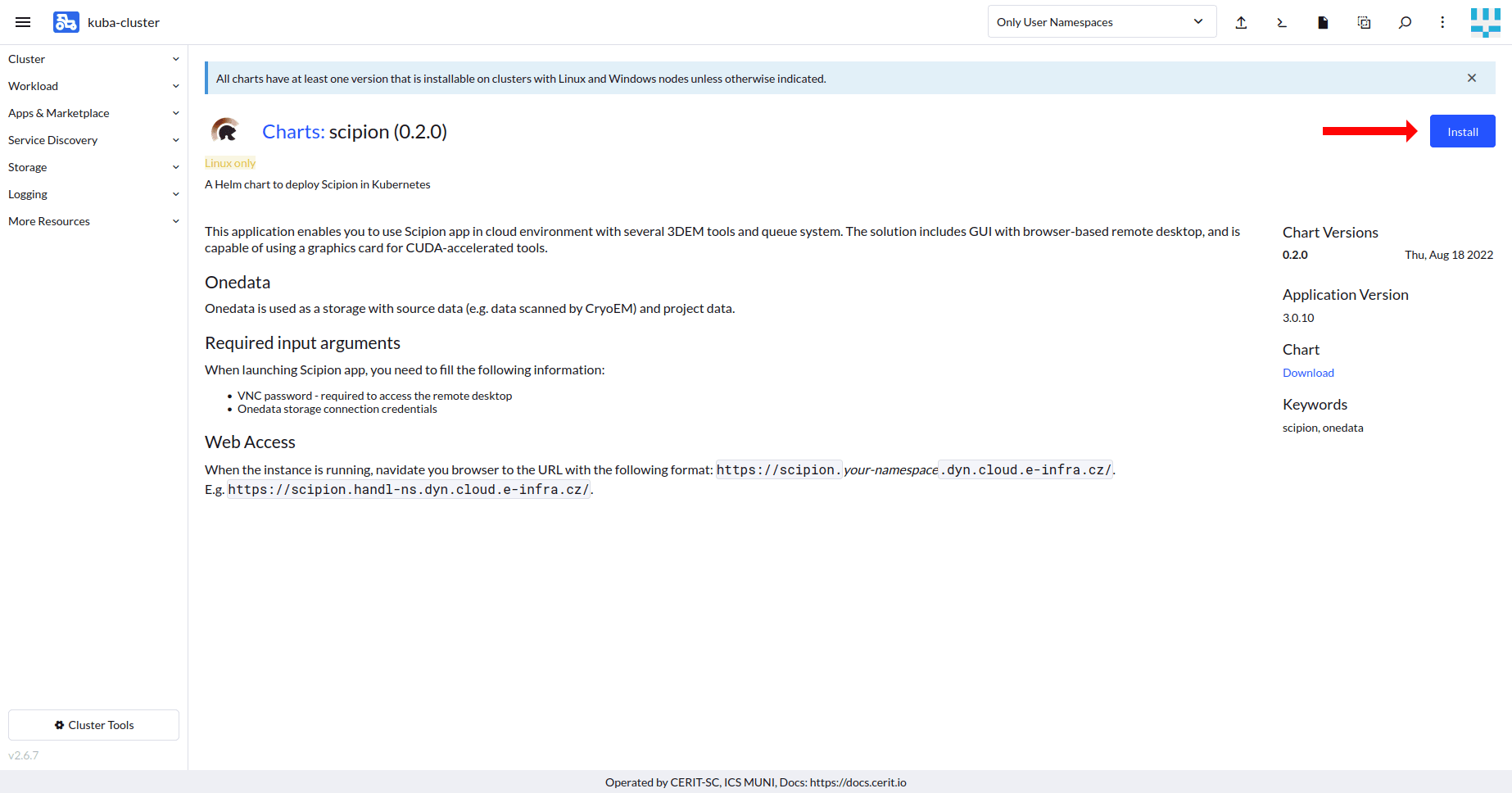1512x793 pixels.
Task: Click the scipion, onedata keywords text
Action: (1323, 428)
